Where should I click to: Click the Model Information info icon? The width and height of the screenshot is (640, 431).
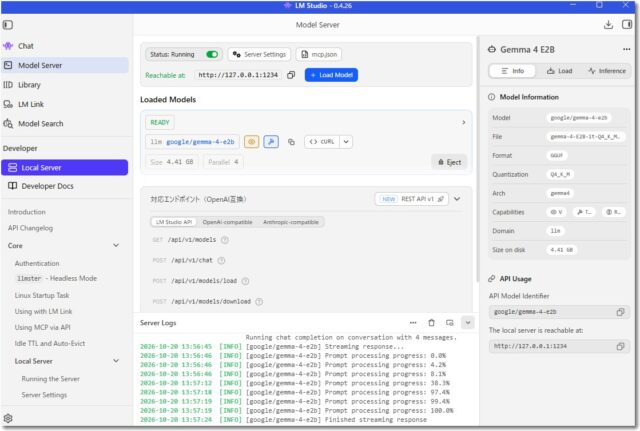[x=491, y=97]
